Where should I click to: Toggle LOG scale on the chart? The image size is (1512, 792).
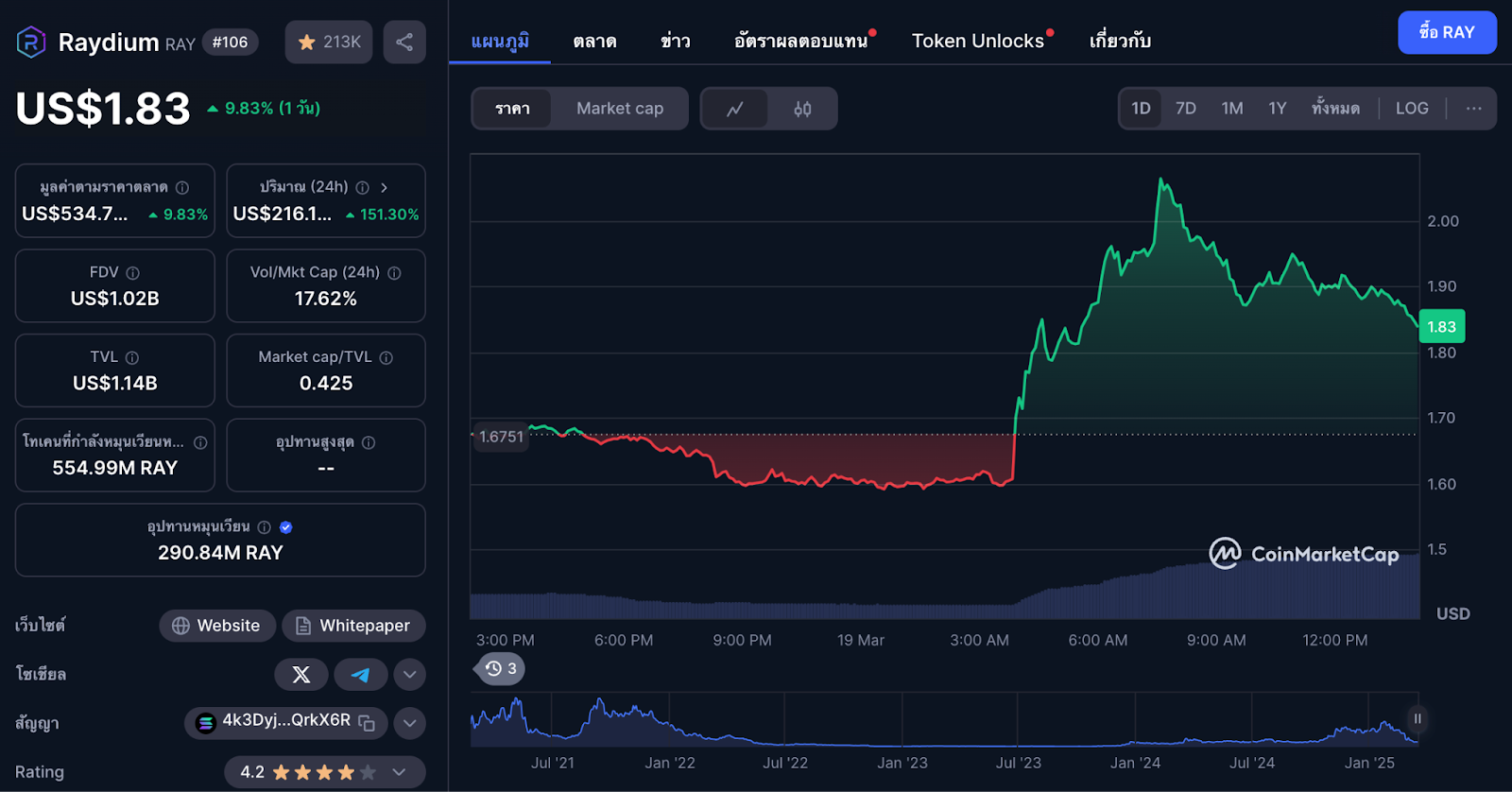1411,109
